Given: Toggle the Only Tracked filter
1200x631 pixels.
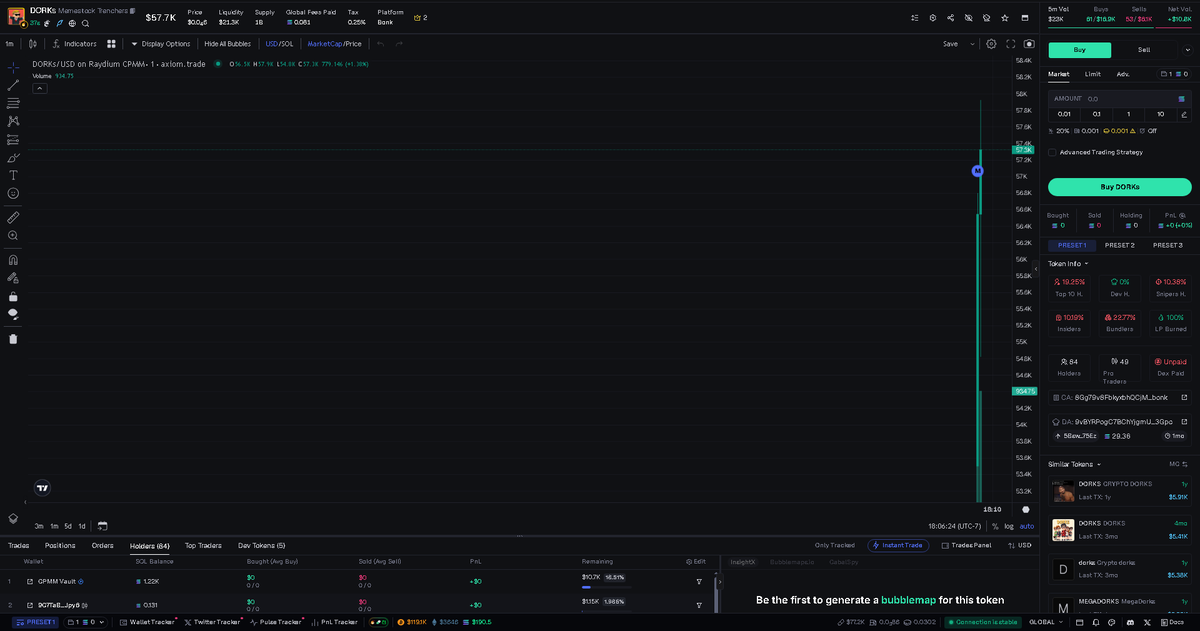Looking at the screenshot, I should pyautogui.click(x=834, y=546).
